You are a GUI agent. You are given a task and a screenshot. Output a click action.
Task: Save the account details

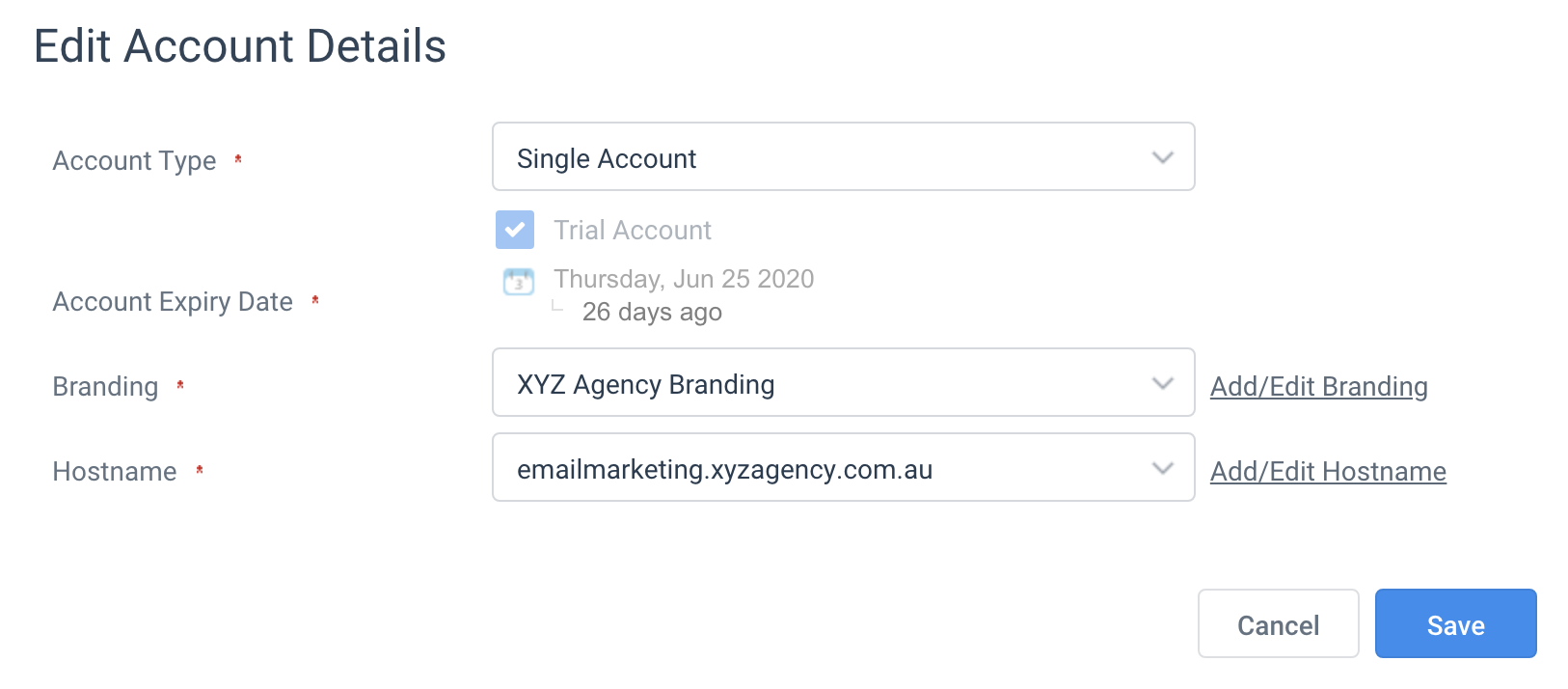(x=1456, y=623)
